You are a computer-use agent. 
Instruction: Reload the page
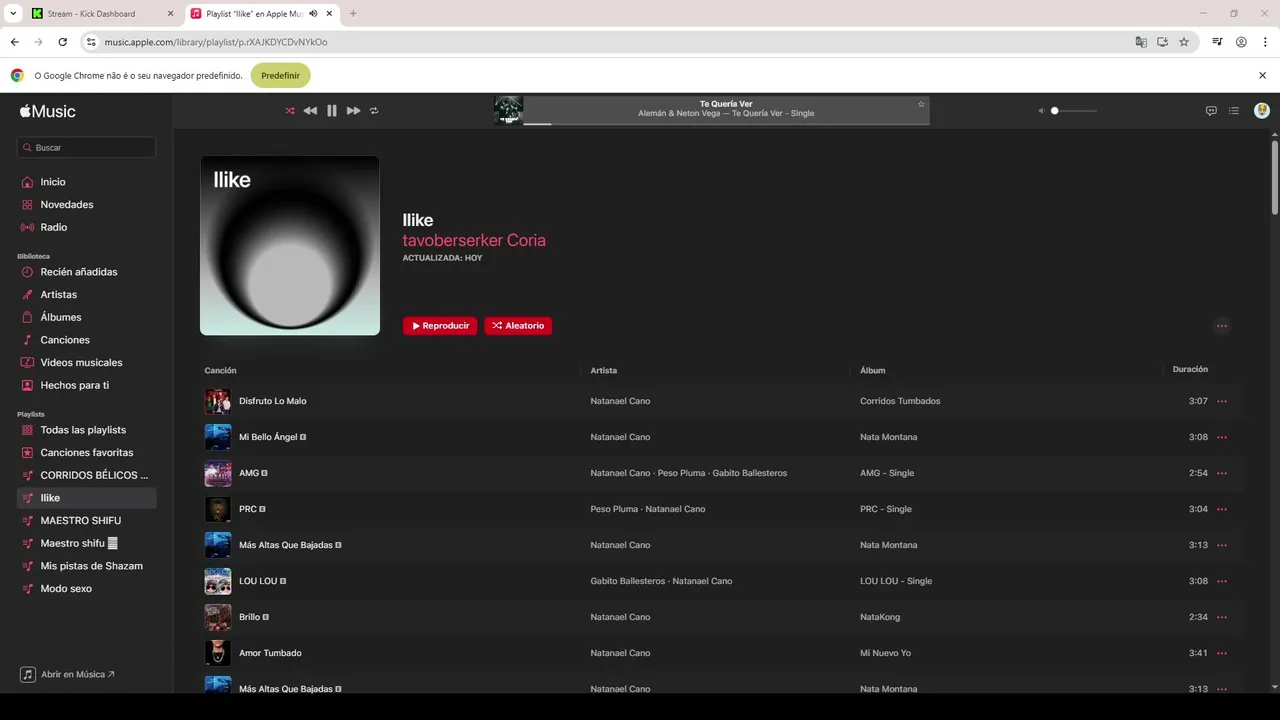pos(63,42)
